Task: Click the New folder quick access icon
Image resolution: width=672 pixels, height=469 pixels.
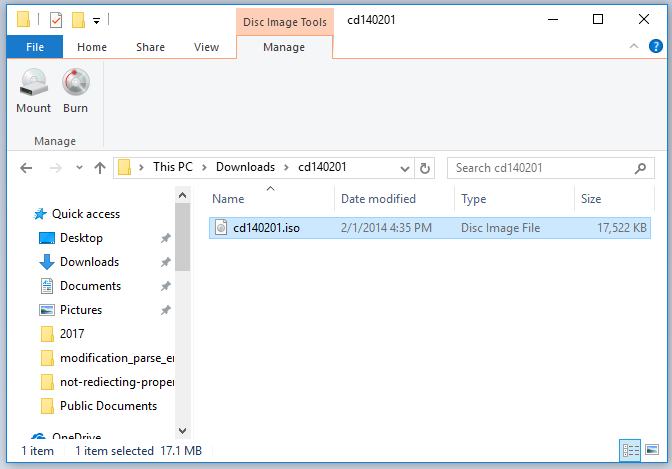Action: [x=78, y=20]
